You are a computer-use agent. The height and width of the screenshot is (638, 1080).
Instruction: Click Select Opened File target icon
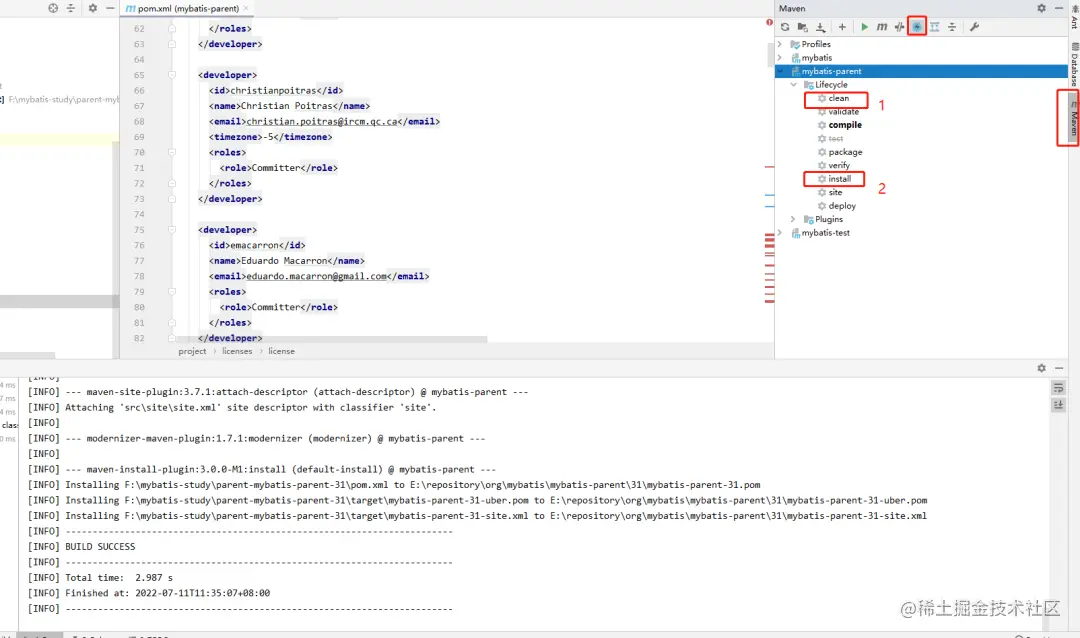click(x=53, y=8)
